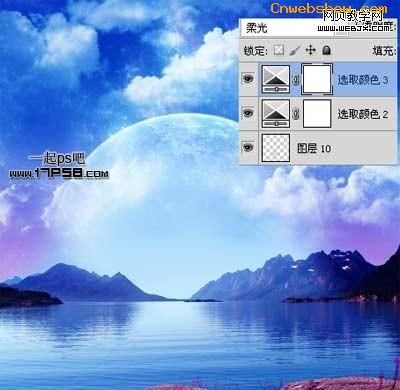Toggle lock position move icon

click(310, 50)
